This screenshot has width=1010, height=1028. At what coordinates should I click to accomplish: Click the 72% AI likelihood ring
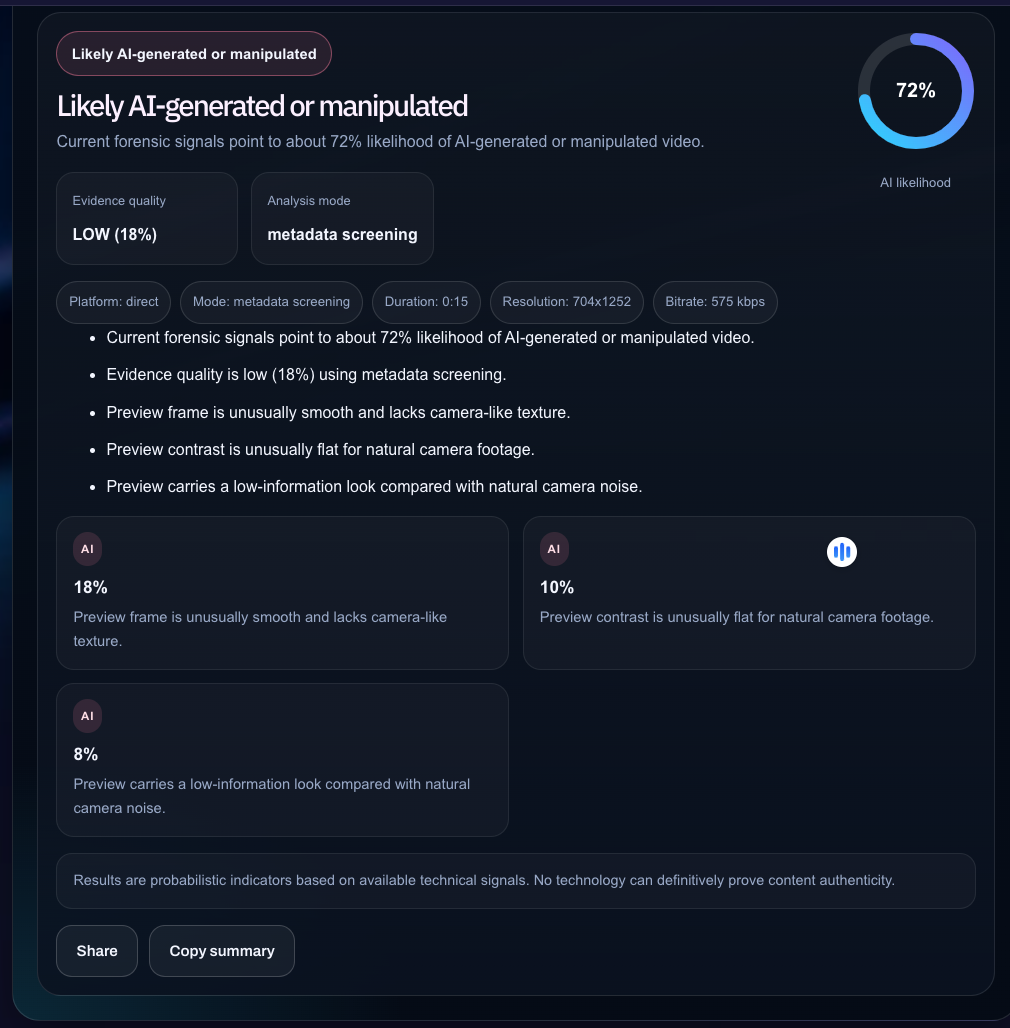coord(915,91)
